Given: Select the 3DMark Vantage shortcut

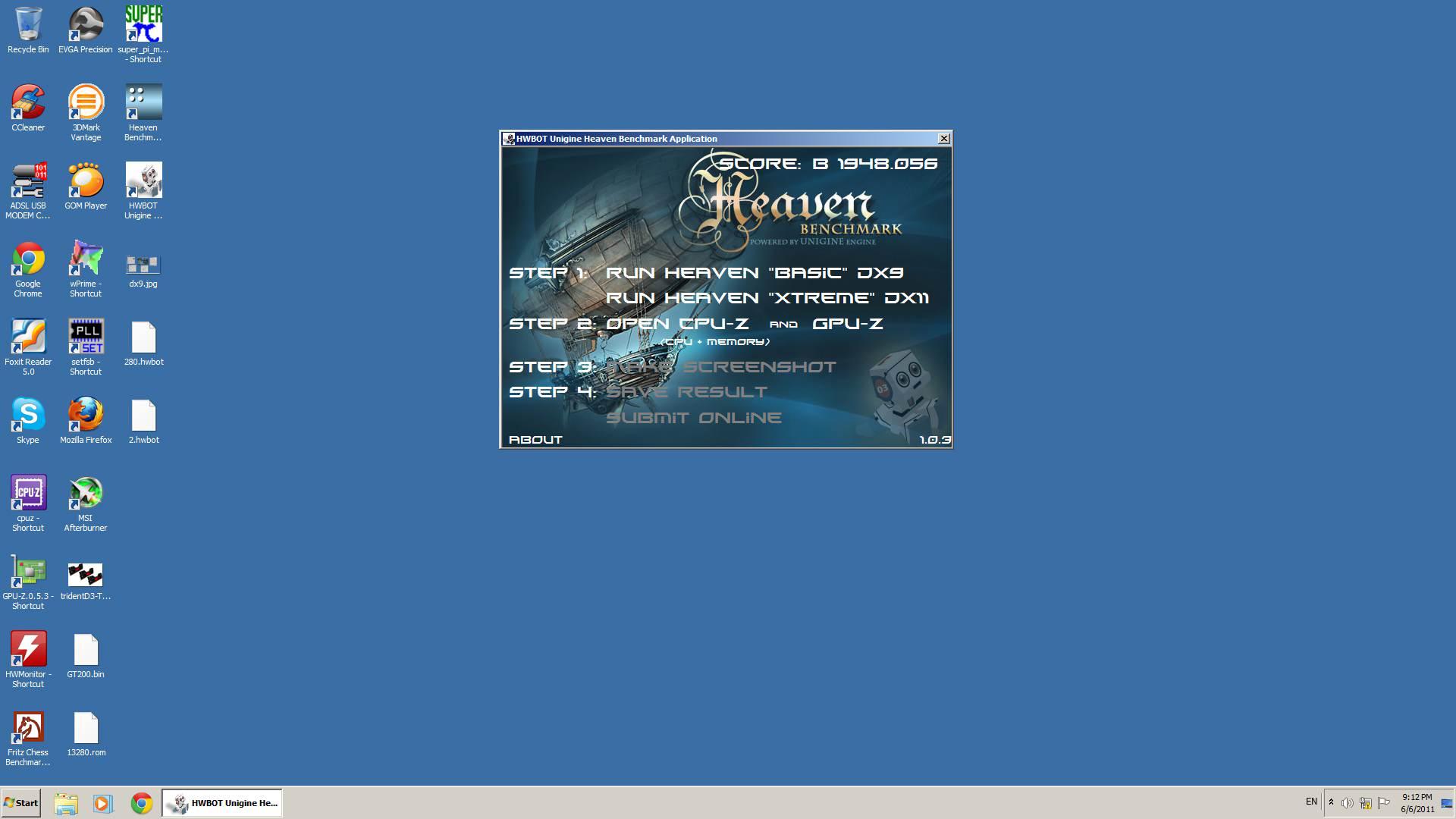Looking at the screenshot, I should tap(86, 113).
